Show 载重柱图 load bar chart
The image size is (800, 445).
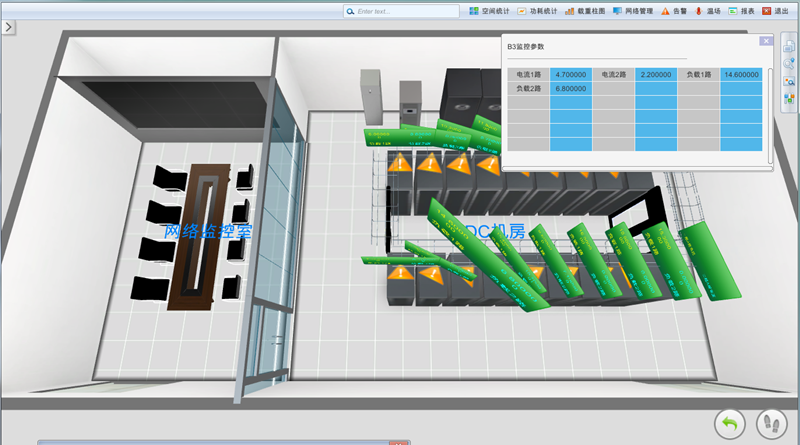pyautogui.click(x=585, y=11)
